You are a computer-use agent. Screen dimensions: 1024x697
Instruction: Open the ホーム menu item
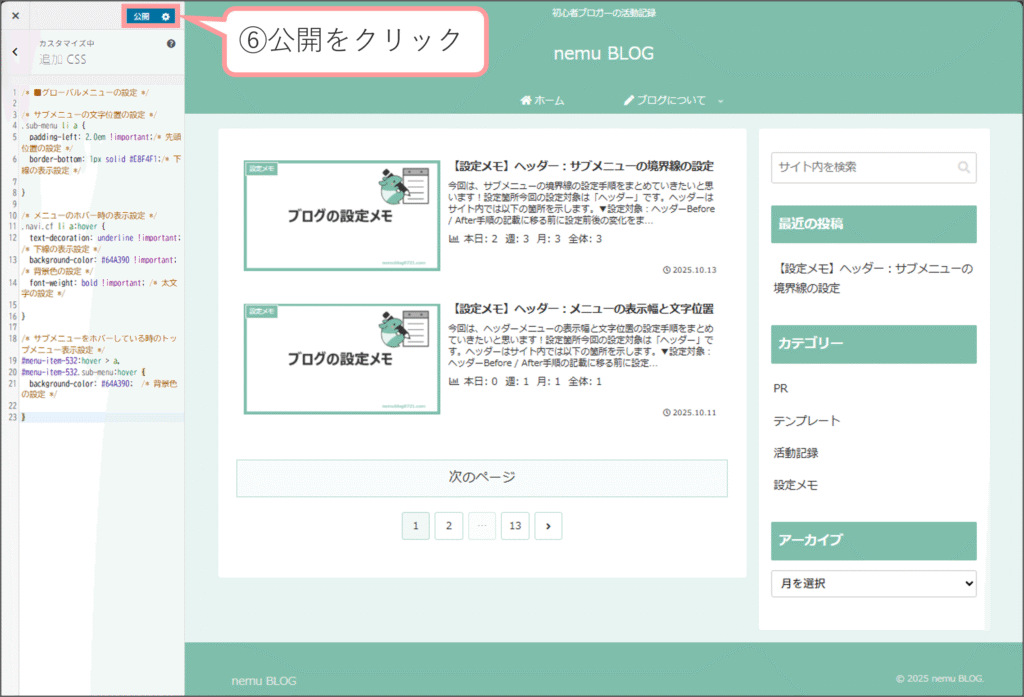[x=542, y=100]
